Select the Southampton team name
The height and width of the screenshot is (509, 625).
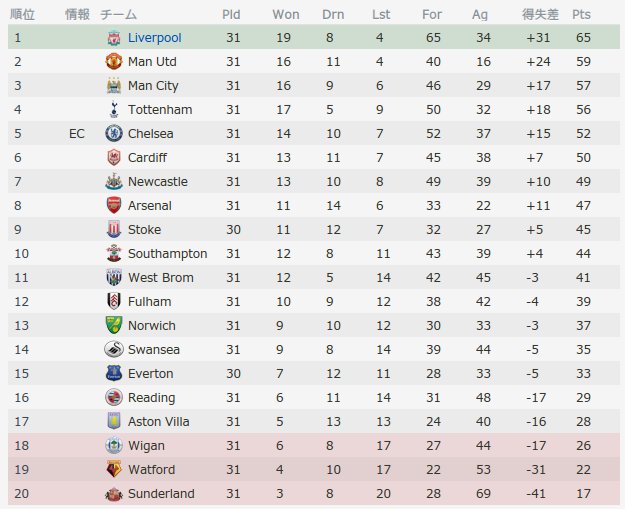pos(167,254)
